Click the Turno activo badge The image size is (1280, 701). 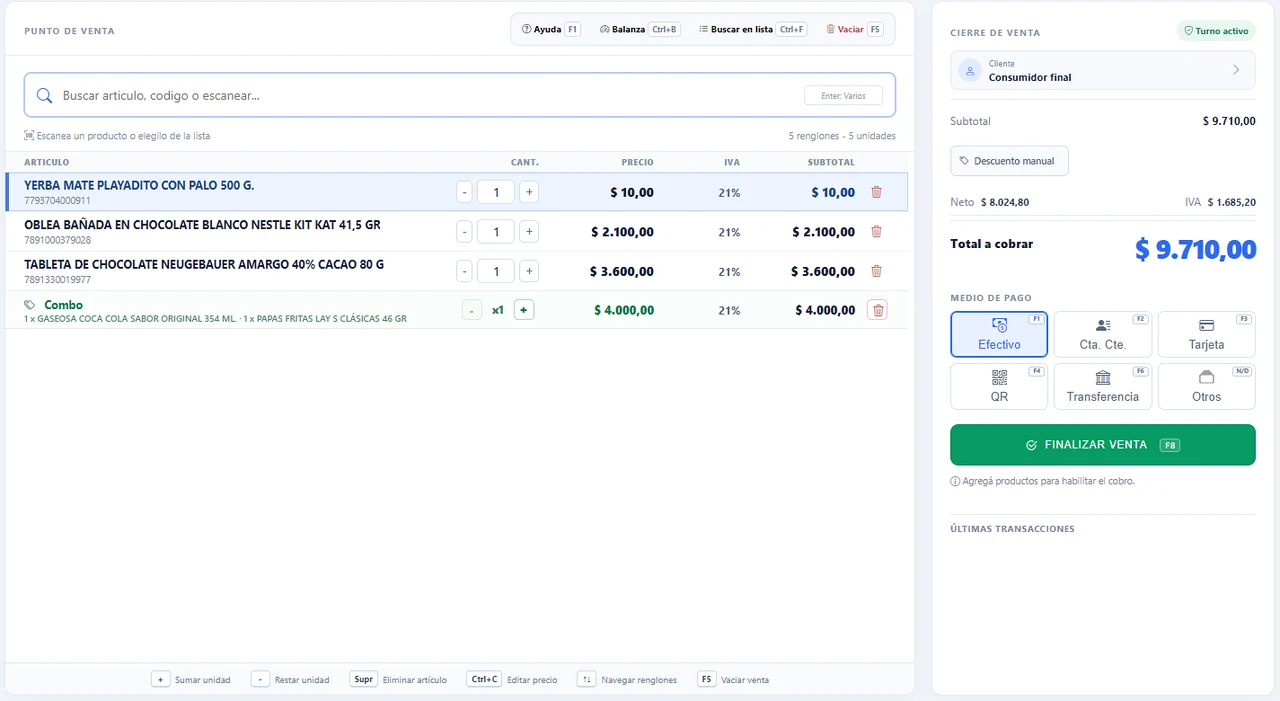coord(1216,31)
